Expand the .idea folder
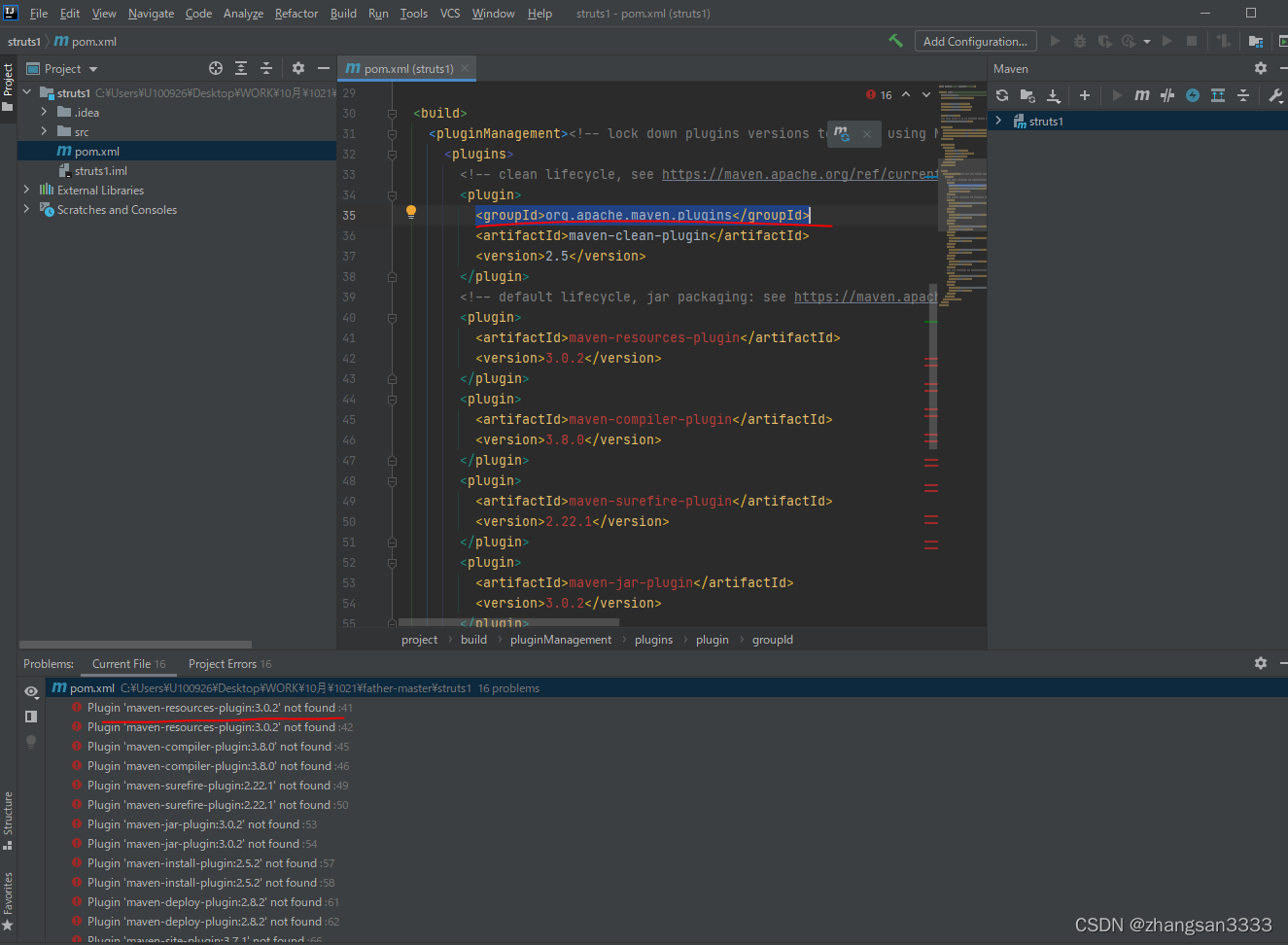The width and height of the screenshot is (1288, 945). [44, 112]
